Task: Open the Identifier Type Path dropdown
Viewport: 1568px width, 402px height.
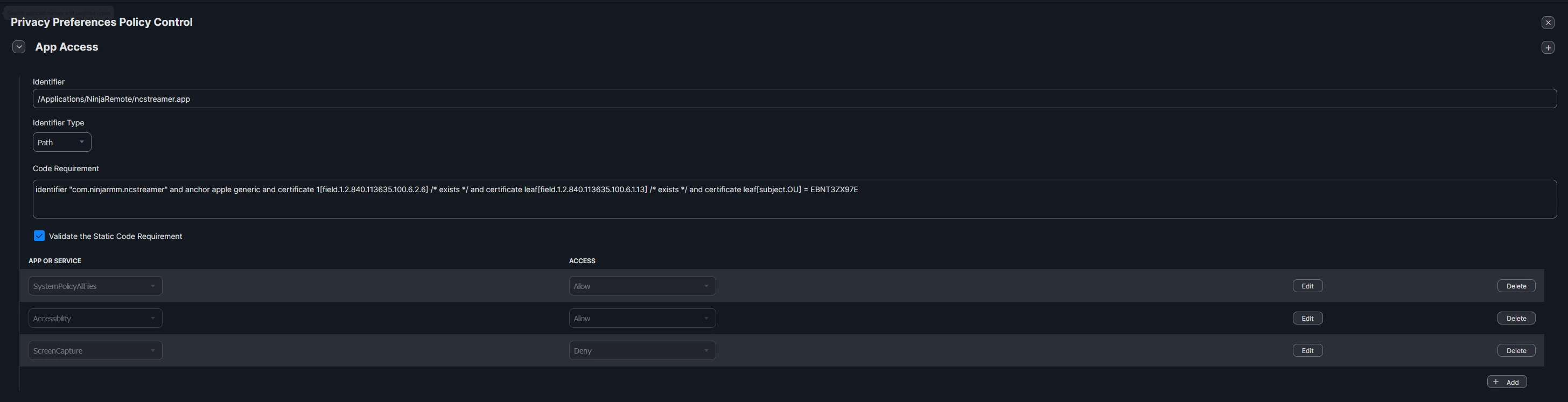Action: tap(62, 142)
